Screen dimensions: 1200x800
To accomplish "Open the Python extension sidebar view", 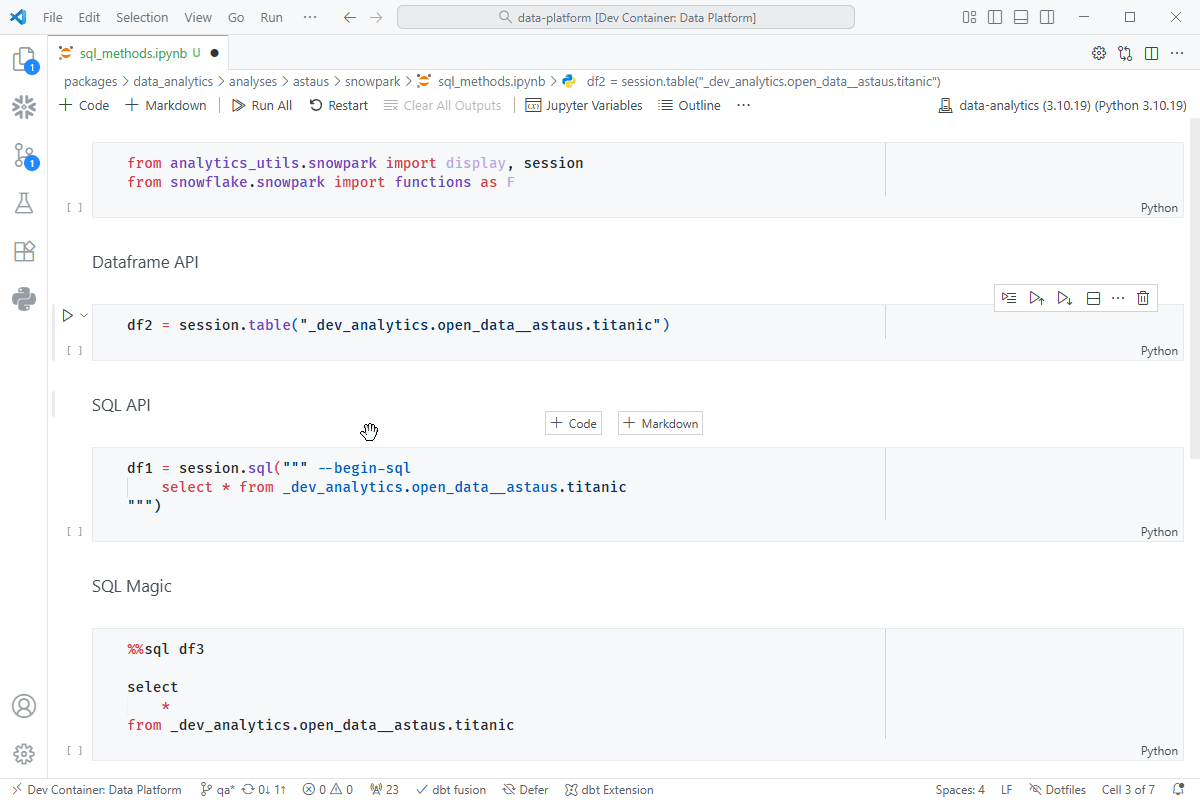I will 24,299.
